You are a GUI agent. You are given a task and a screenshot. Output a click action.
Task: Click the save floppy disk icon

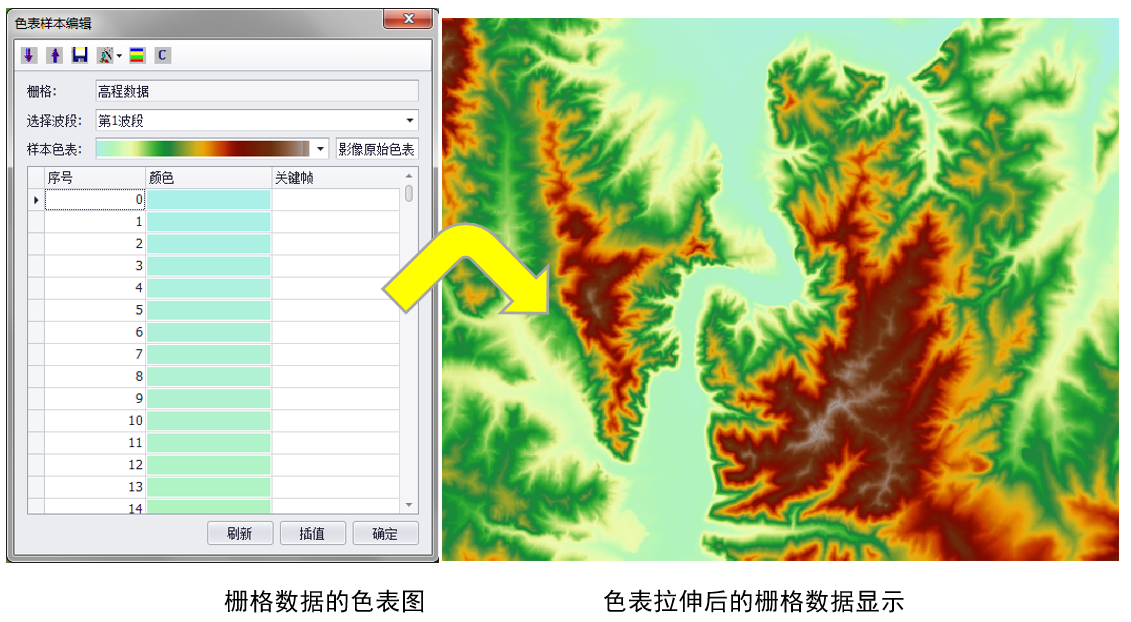(x=80, y=55)
